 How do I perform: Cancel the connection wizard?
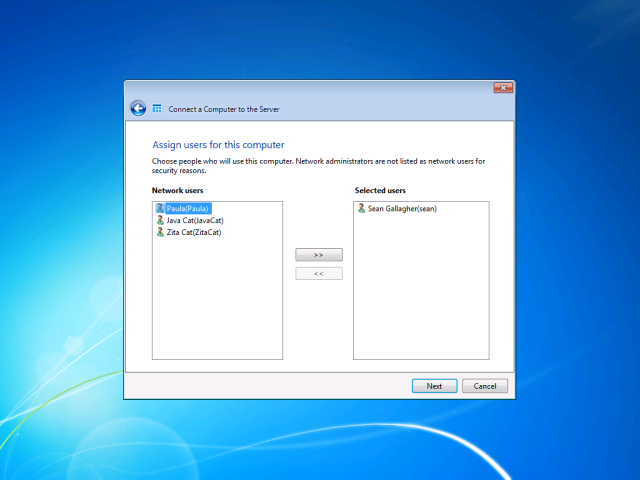(485, 386)
